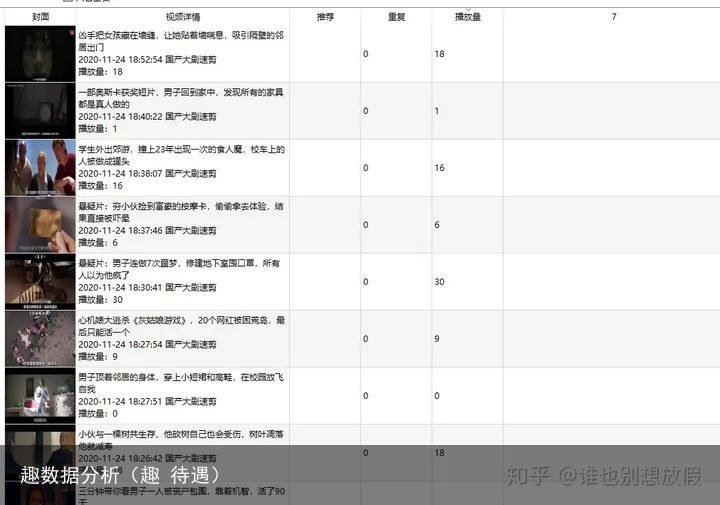Click timestamp 2020-11-24 18:40:22 国产大剧速剪

[x=147, y=117]
